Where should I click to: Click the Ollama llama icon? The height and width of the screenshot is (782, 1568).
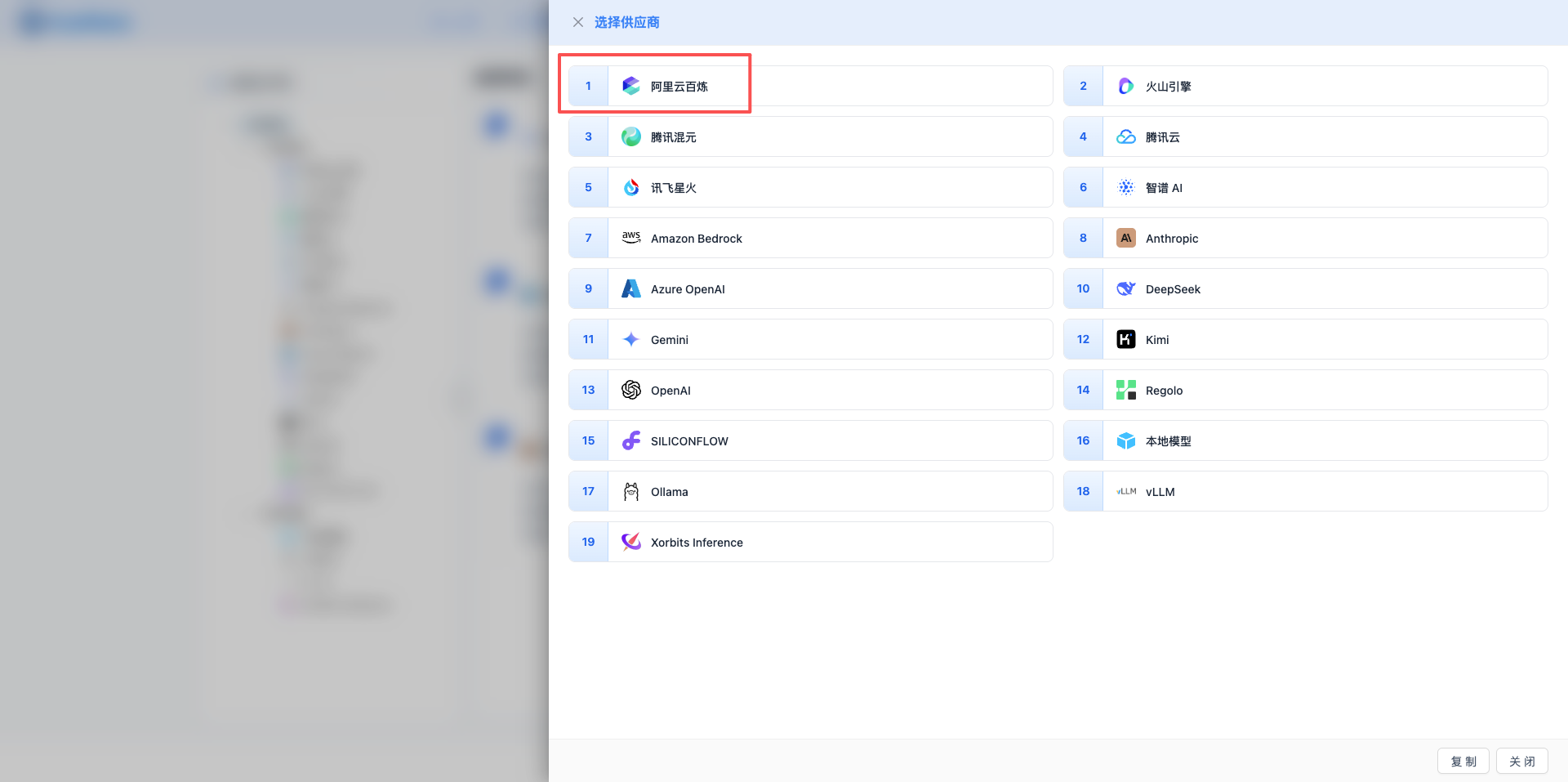click(x=630, y=491)
